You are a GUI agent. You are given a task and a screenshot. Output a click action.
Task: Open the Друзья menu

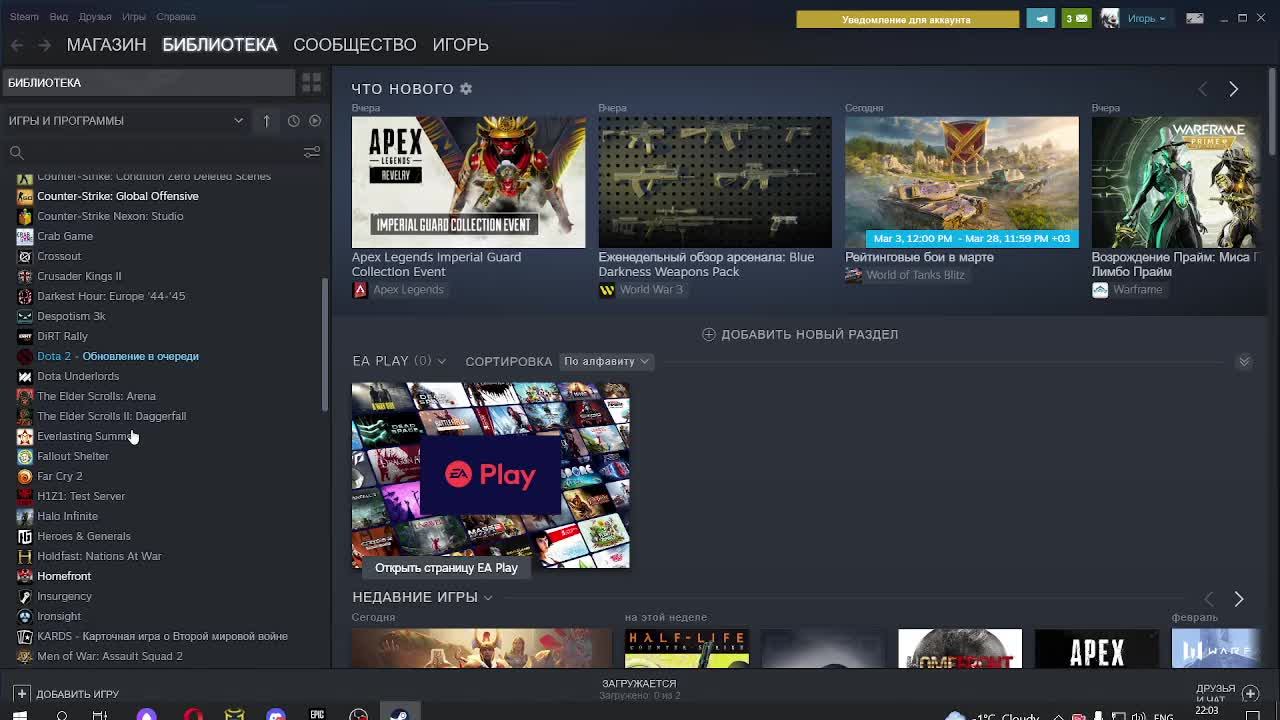(95, 17)
